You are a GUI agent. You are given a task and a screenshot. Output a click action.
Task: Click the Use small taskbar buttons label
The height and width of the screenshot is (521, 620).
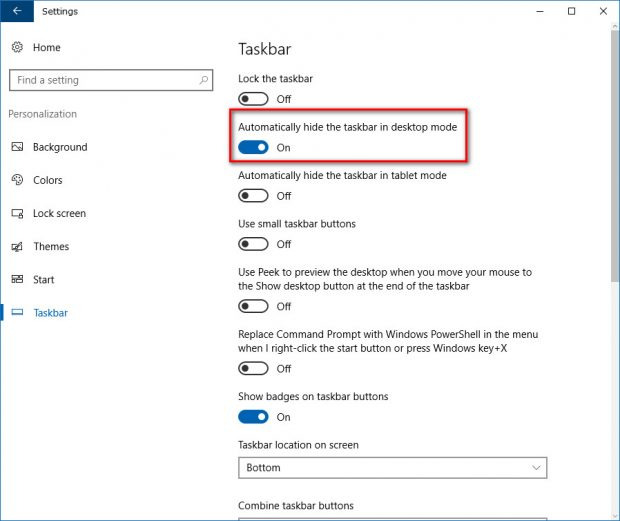(297, 224)
